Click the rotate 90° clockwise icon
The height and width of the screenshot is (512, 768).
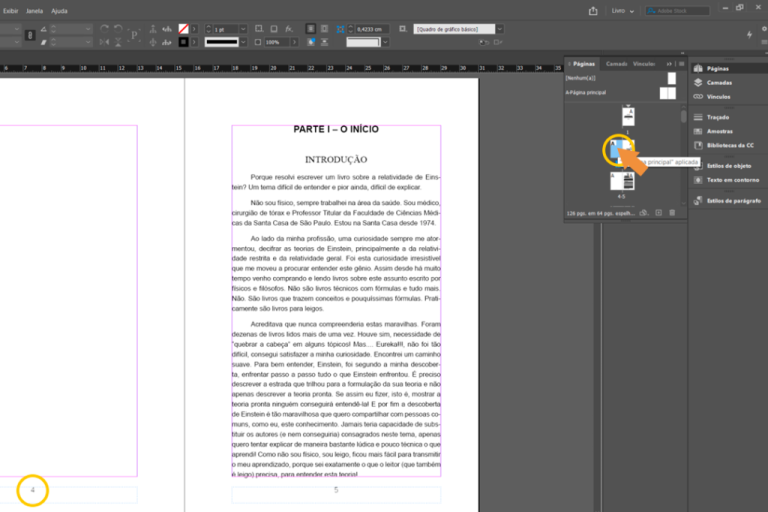[x=104, y=29]
